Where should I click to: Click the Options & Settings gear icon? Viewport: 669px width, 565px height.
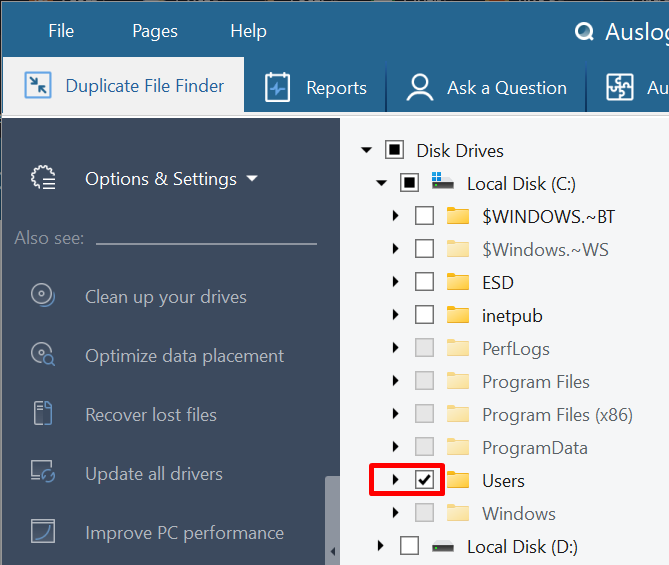[x=43, y=179]
